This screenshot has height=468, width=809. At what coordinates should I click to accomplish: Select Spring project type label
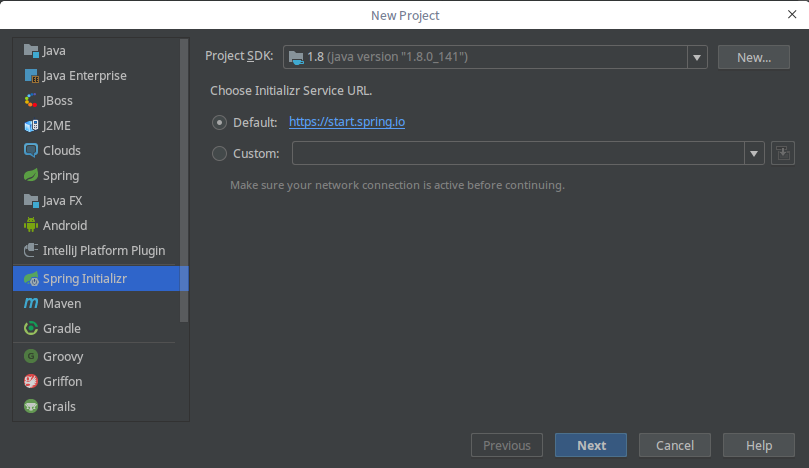click(x=61, y=175)
